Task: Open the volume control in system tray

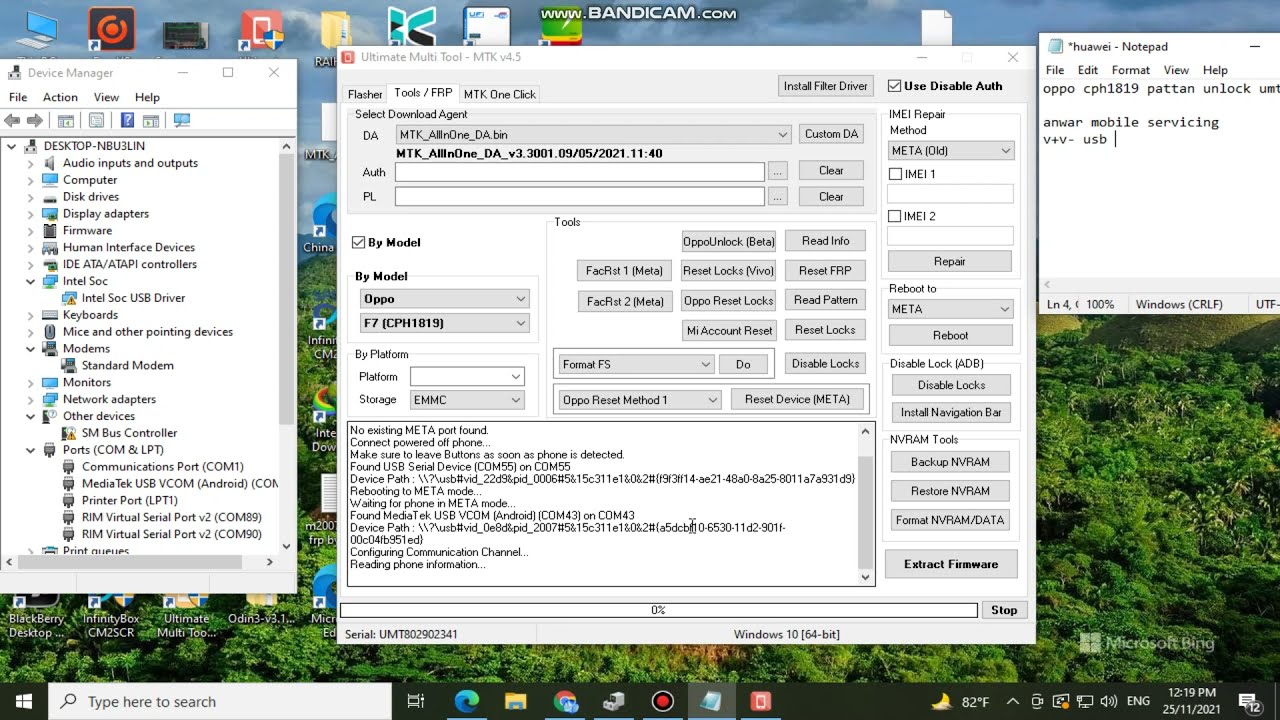Action: [1108, 701]
